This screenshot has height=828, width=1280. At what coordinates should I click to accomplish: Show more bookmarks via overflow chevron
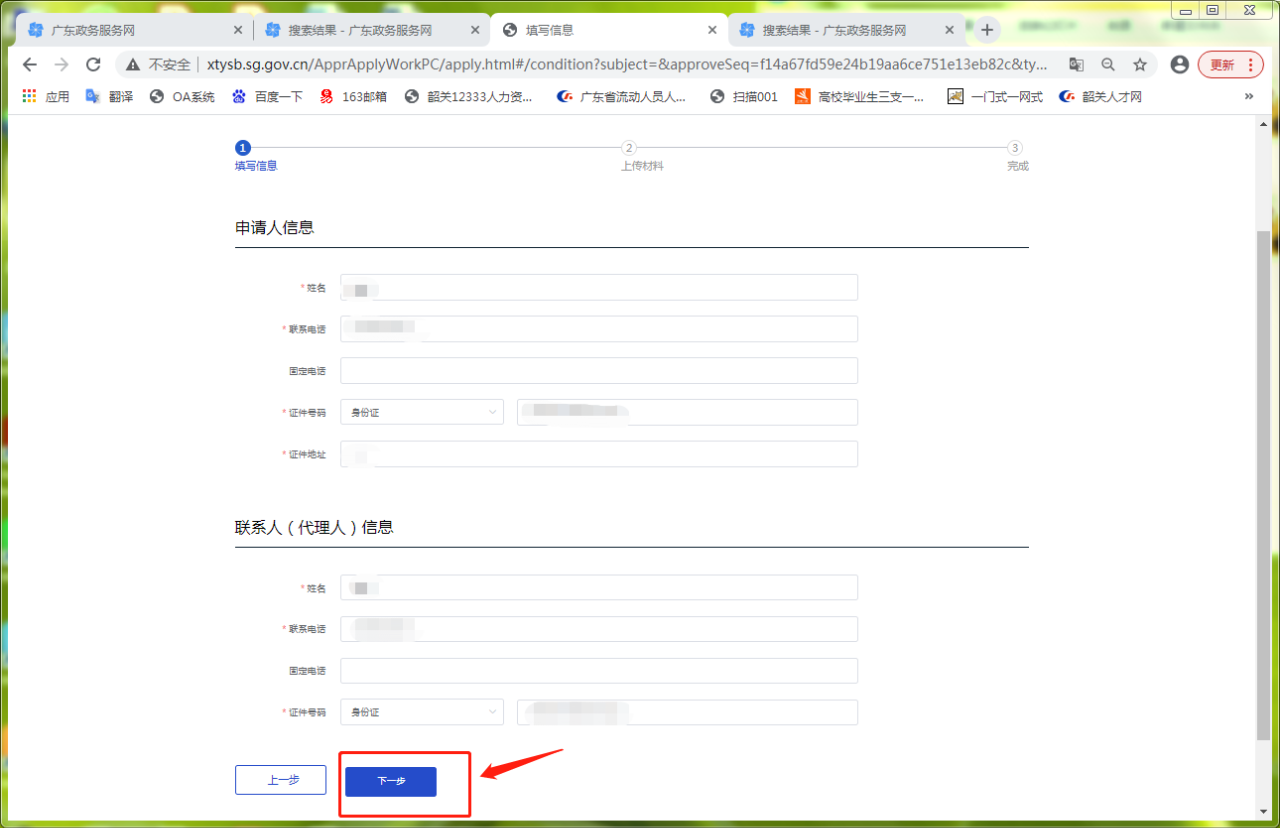click(1248, 97)
